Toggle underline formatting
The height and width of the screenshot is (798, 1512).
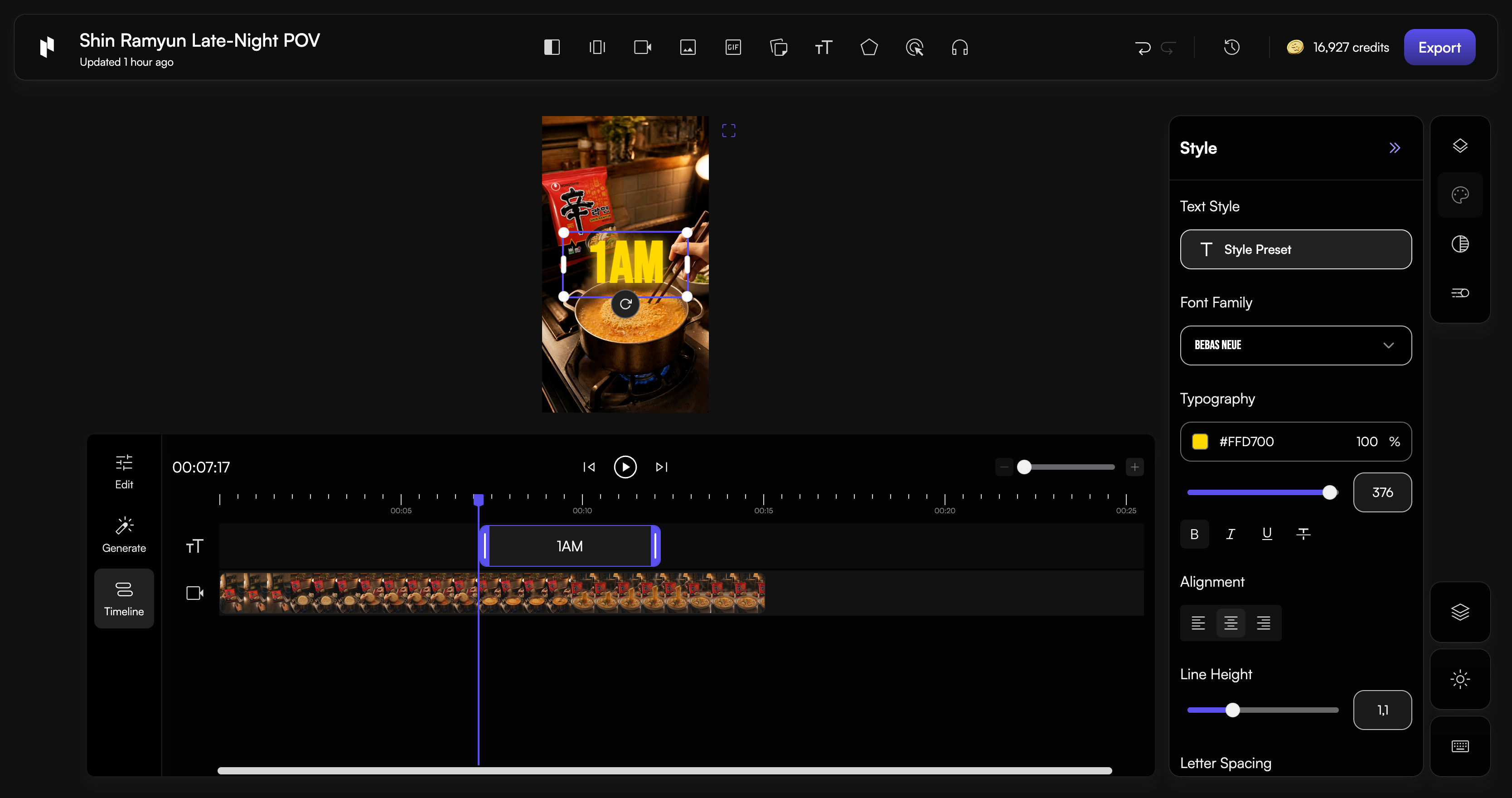click(x=1267, y=534)
